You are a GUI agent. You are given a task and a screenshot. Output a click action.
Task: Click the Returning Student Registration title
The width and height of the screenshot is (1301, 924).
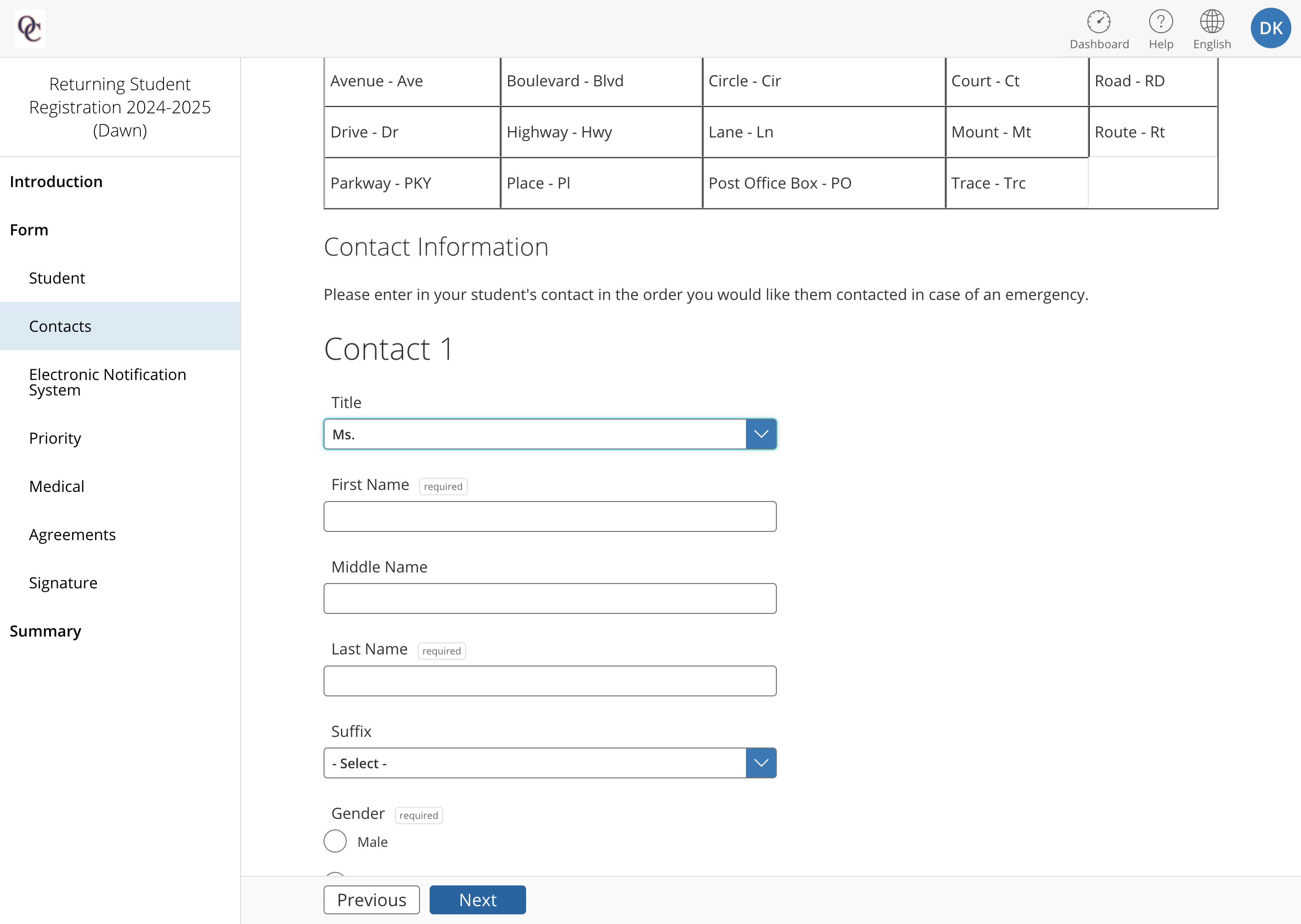click(120, 107)
